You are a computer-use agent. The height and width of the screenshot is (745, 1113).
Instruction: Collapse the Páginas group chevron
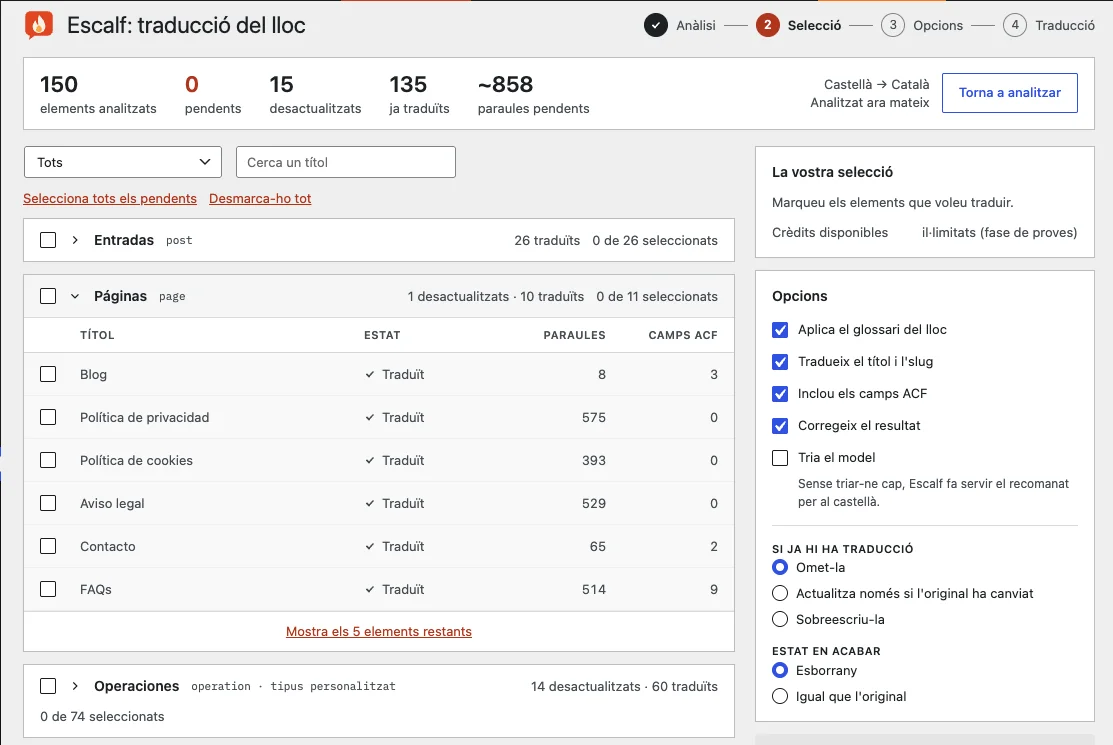(75, 297)
